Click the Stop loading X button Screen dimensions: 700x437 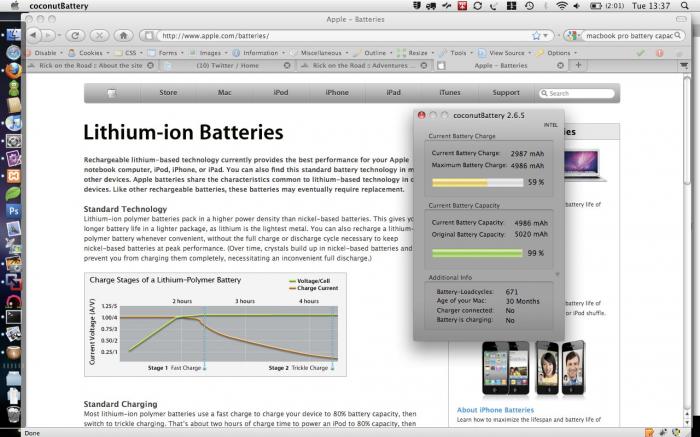click(99, 35)
